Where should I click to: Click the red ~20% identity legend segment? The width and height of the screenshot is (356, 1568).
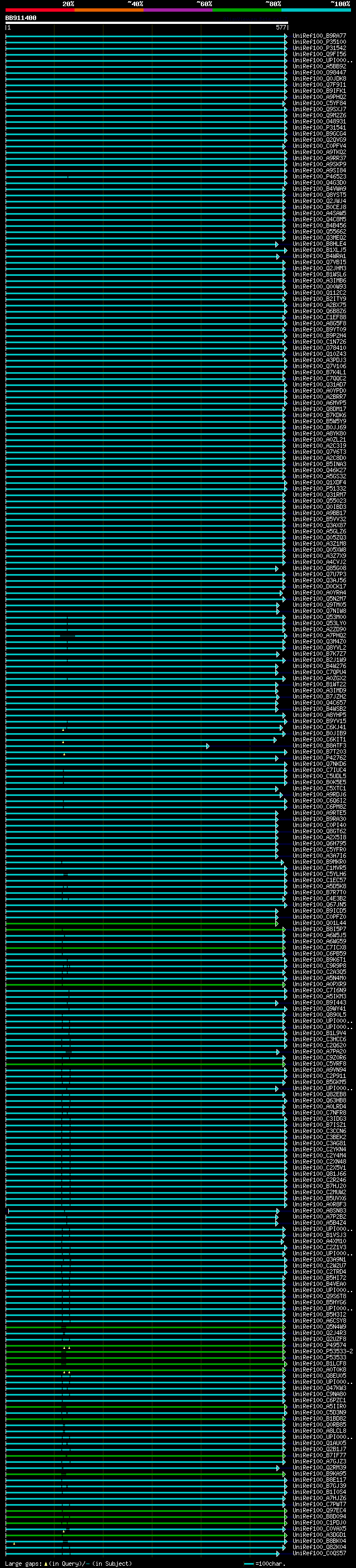[x=39, y=10]
